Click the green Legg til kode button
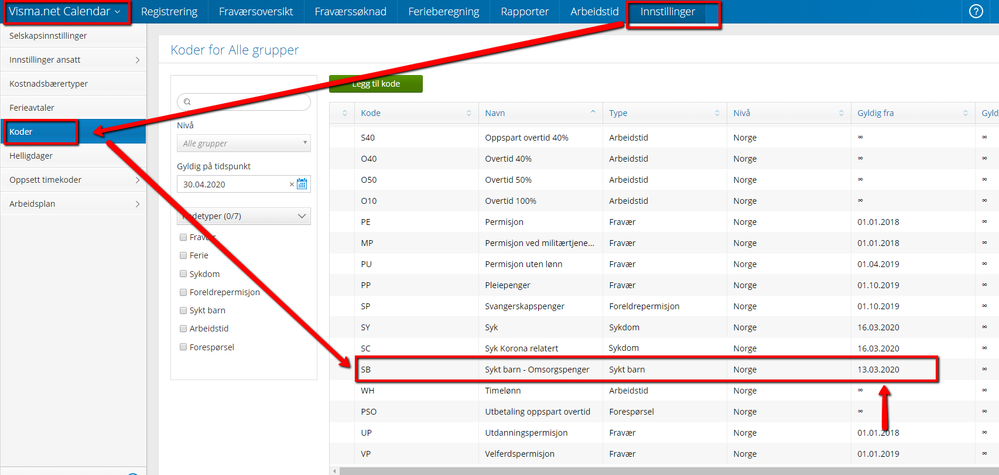This screenshot has width=999, height=475. coord(376,84)
